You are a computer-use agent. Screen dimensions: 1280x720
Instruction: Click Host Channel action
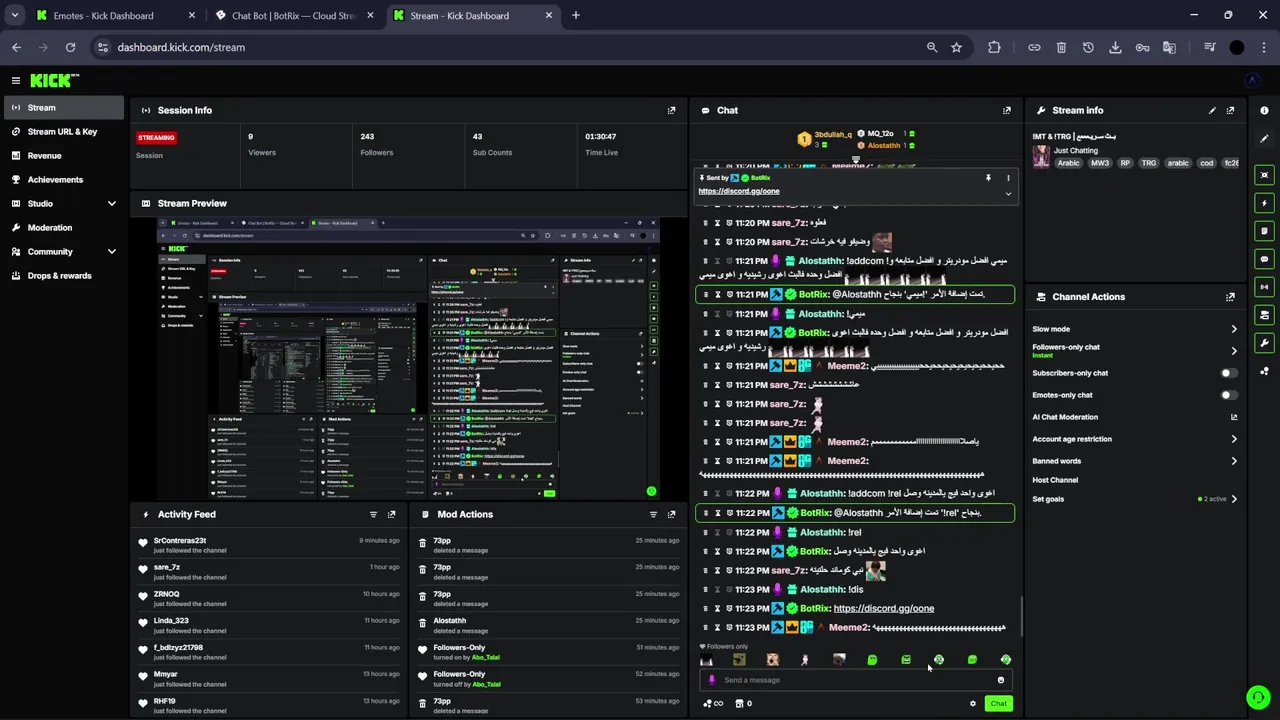point(1055,480)
